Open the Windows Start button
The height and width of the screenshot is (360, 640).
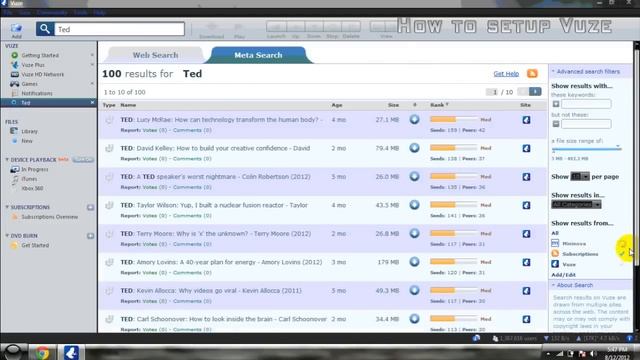coord(13,352)
